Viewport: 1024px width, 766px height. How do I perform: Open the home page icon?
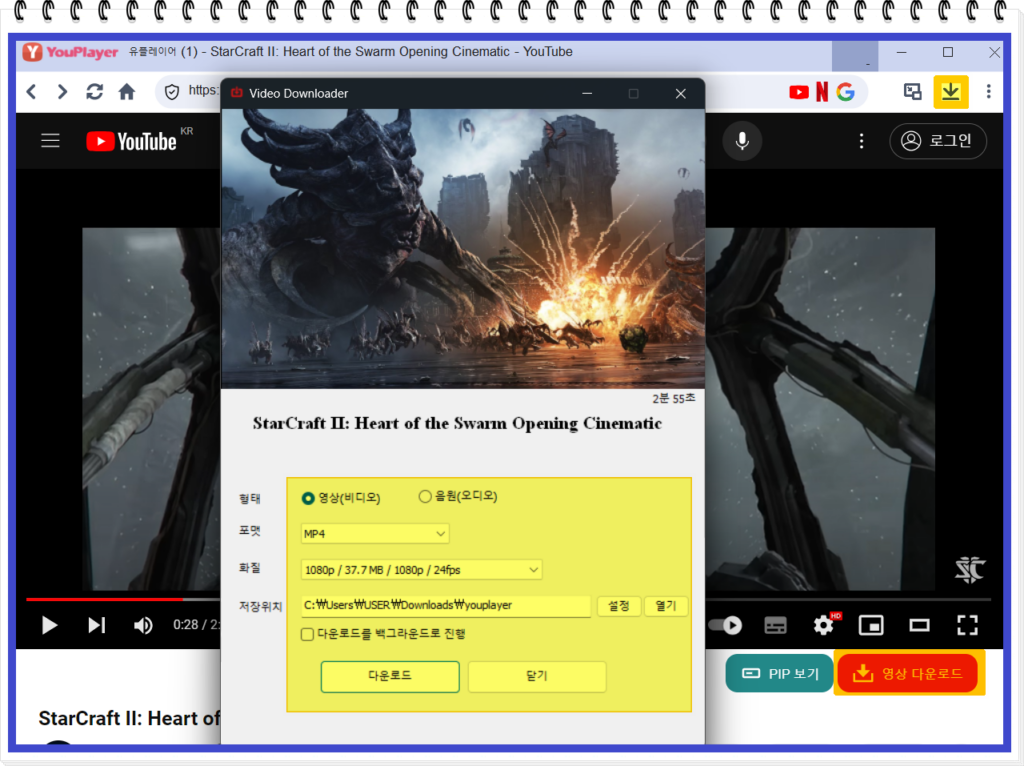coord(127,92)
